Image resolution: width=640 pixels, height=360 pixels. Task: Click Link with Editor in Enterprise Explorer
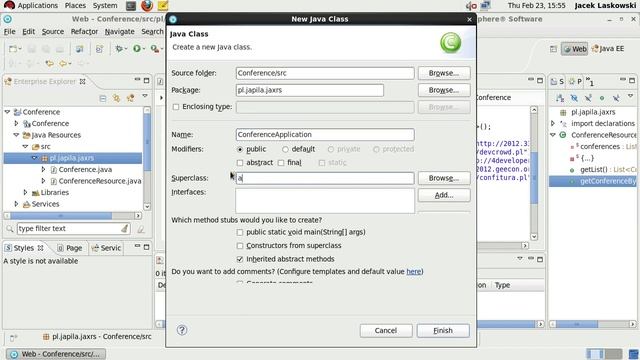[117, 98]
